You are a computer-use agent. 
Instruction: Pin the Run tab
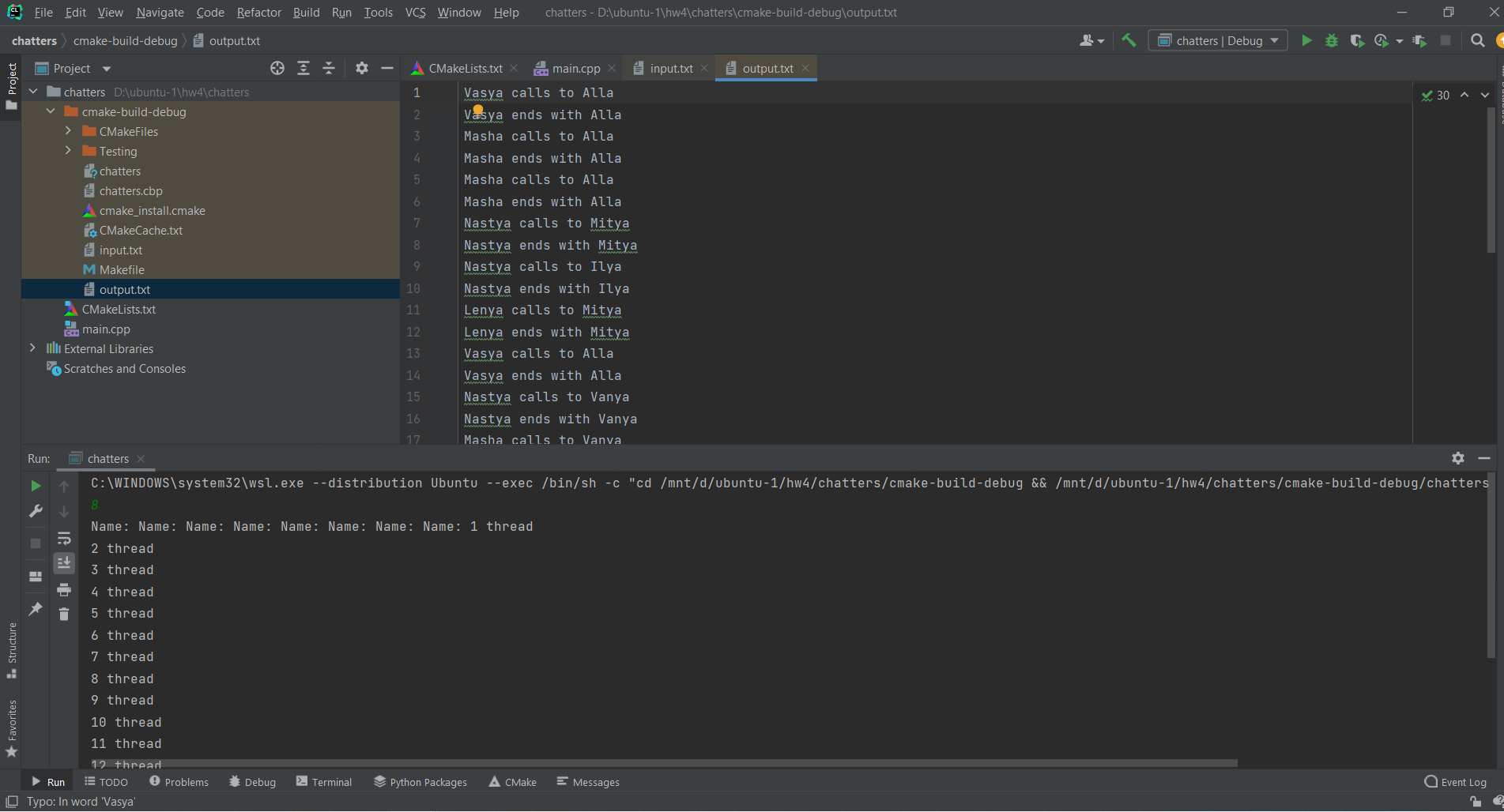36,608
